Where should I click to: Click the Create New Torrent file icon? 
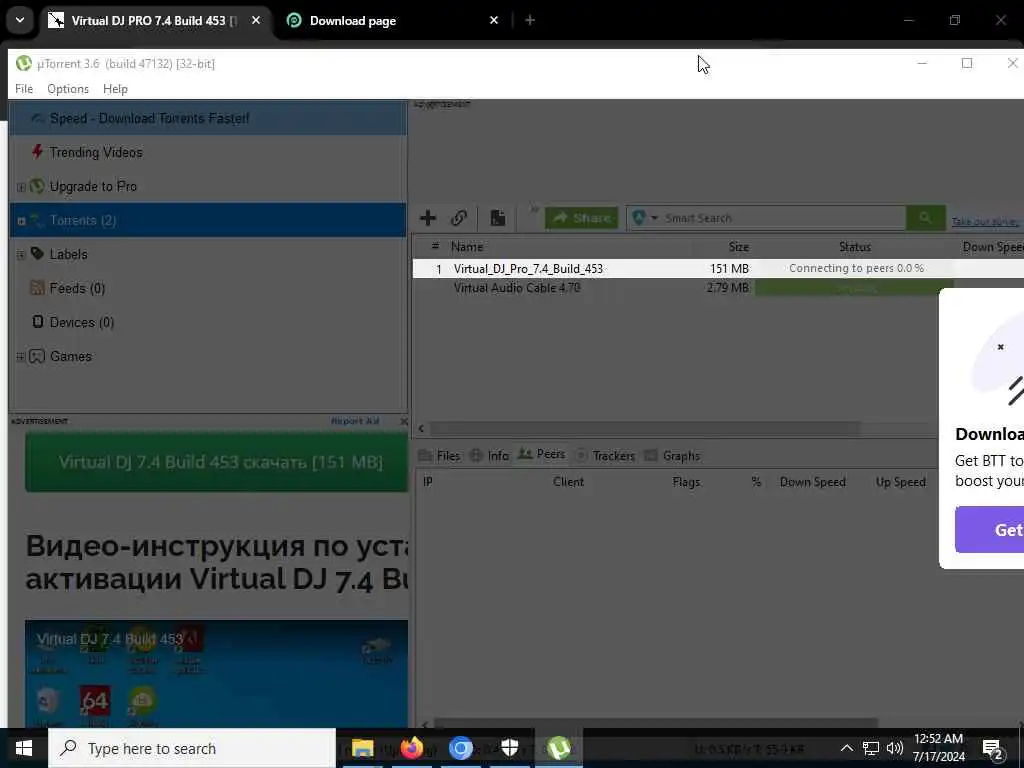[x=498, y=218]
